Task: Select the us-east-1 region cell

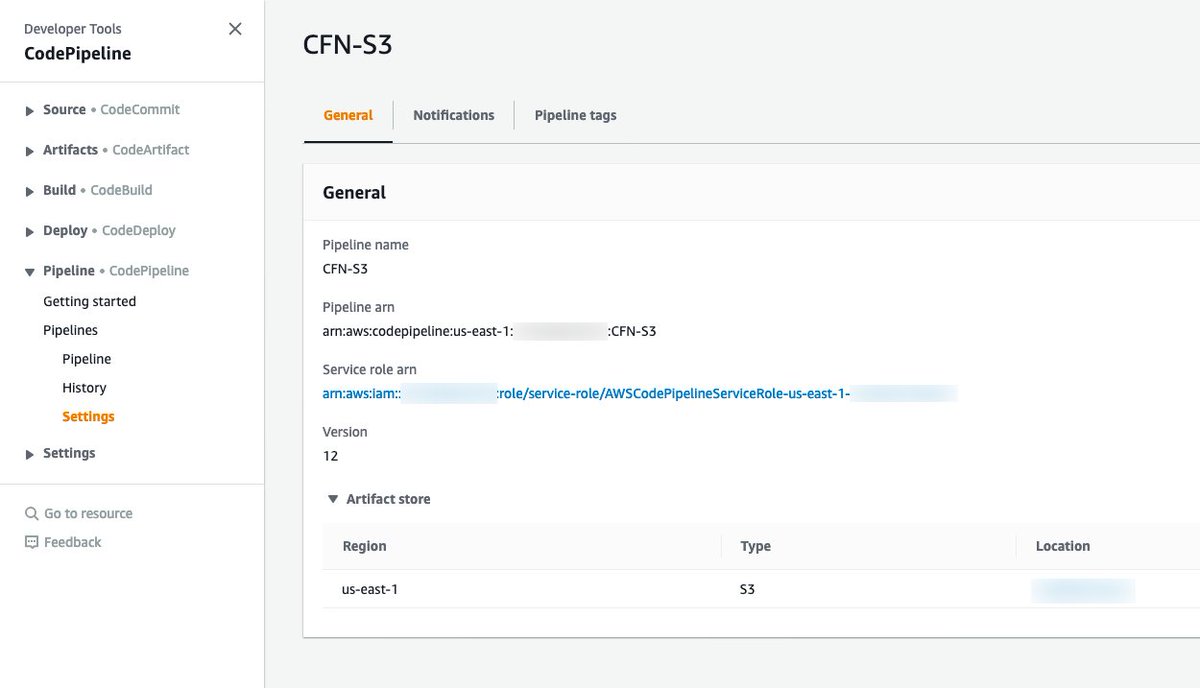Action: point(370,589)
